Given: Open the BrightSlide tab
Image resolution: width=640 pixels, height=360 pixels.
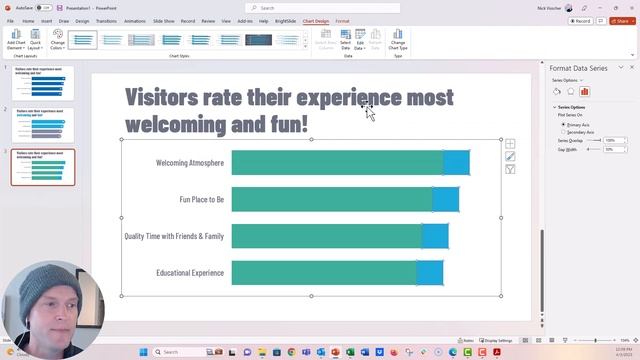Looking at the screenshot, I should coord(285,21).
